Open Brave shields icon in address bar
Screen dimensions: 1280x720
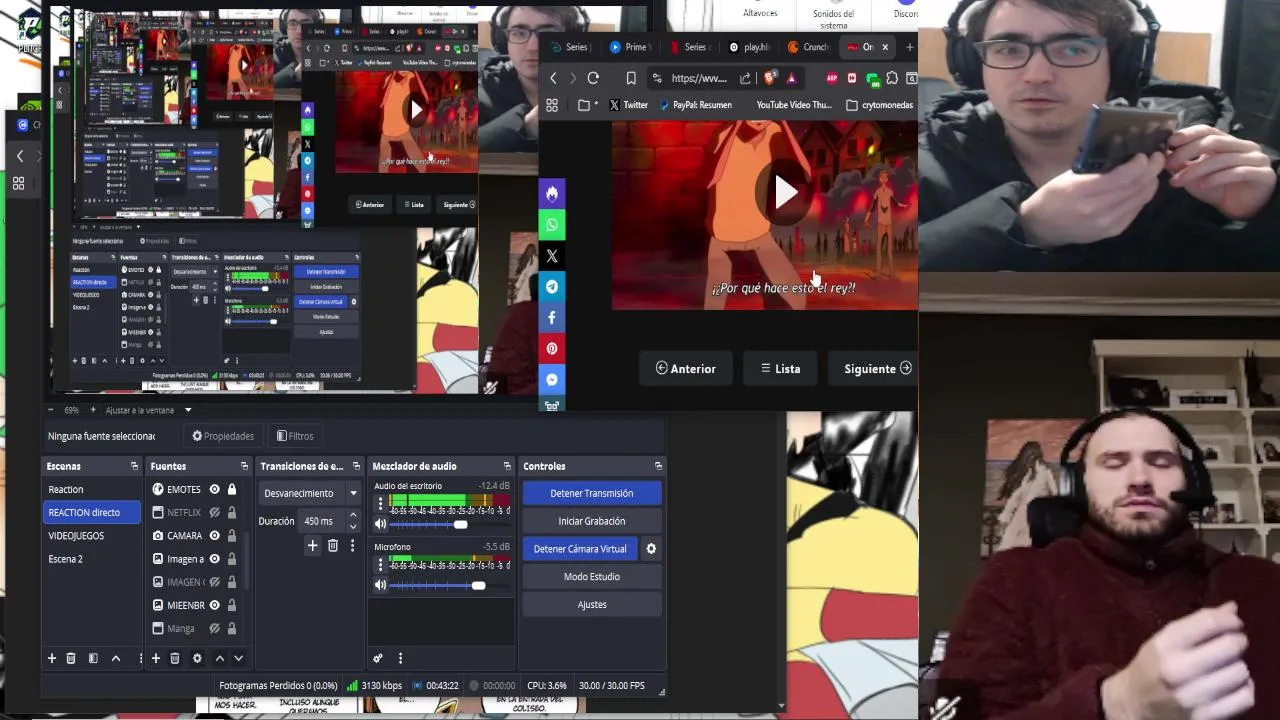coord(769,78)
